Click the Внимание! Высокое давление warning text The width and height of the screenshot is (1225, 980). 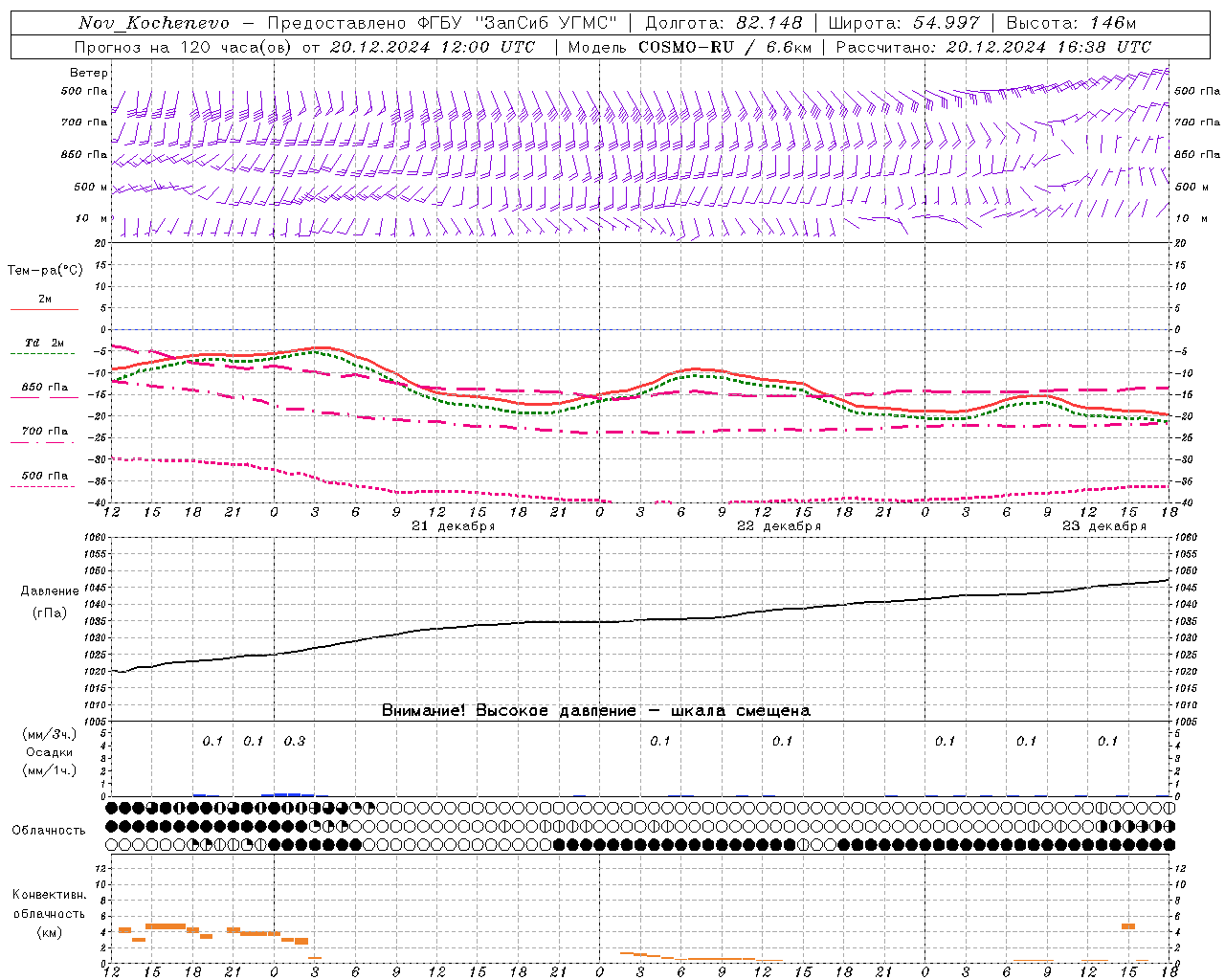coord(596,711)
